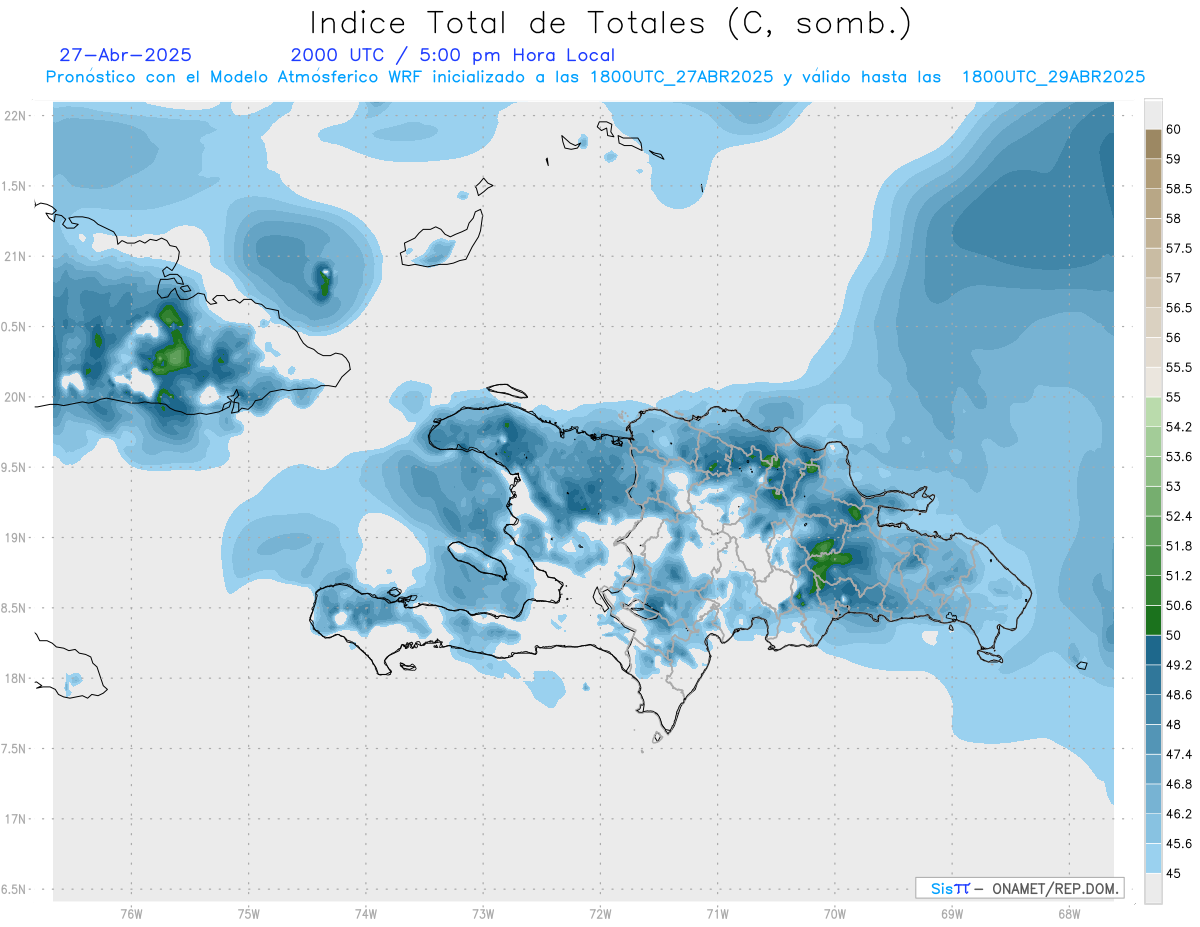The width and height of the screenshot is (1200, 927).
Task: Click the color scale value "55.5"
Action: [x=1179, y=367]
